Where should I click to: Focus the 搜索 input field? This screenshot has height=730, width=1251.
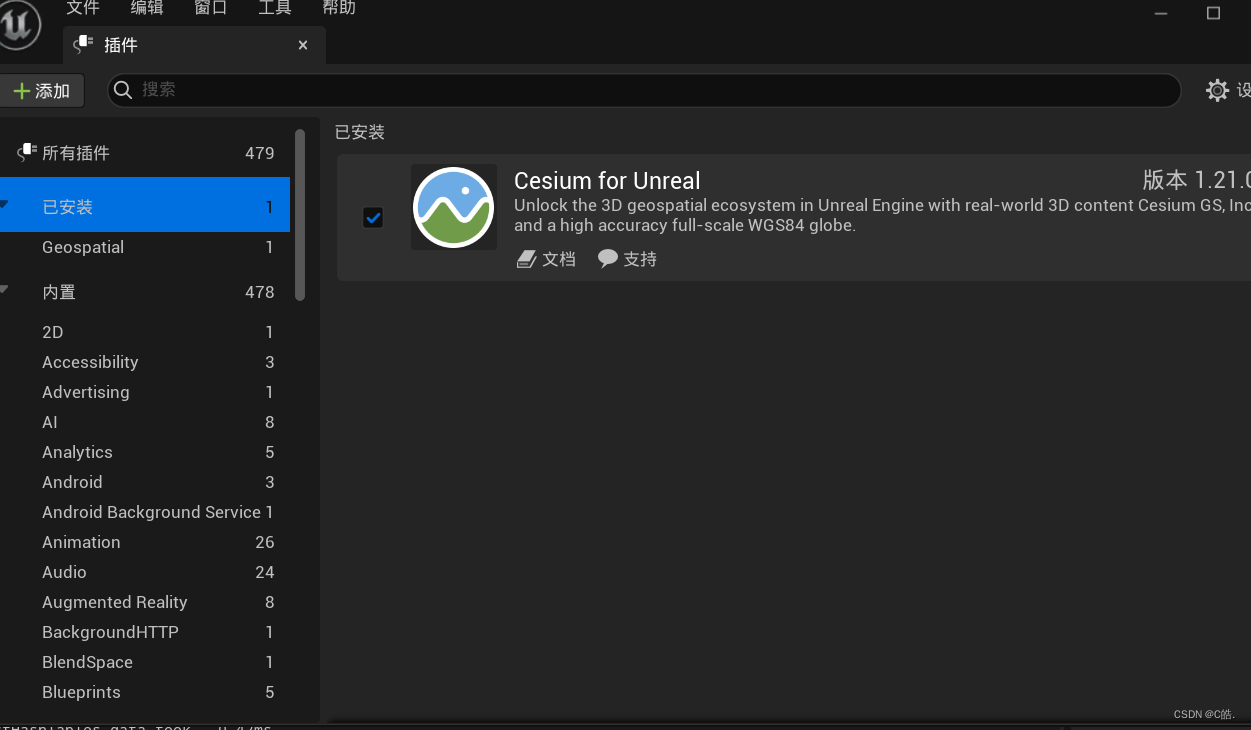[644, 90]
